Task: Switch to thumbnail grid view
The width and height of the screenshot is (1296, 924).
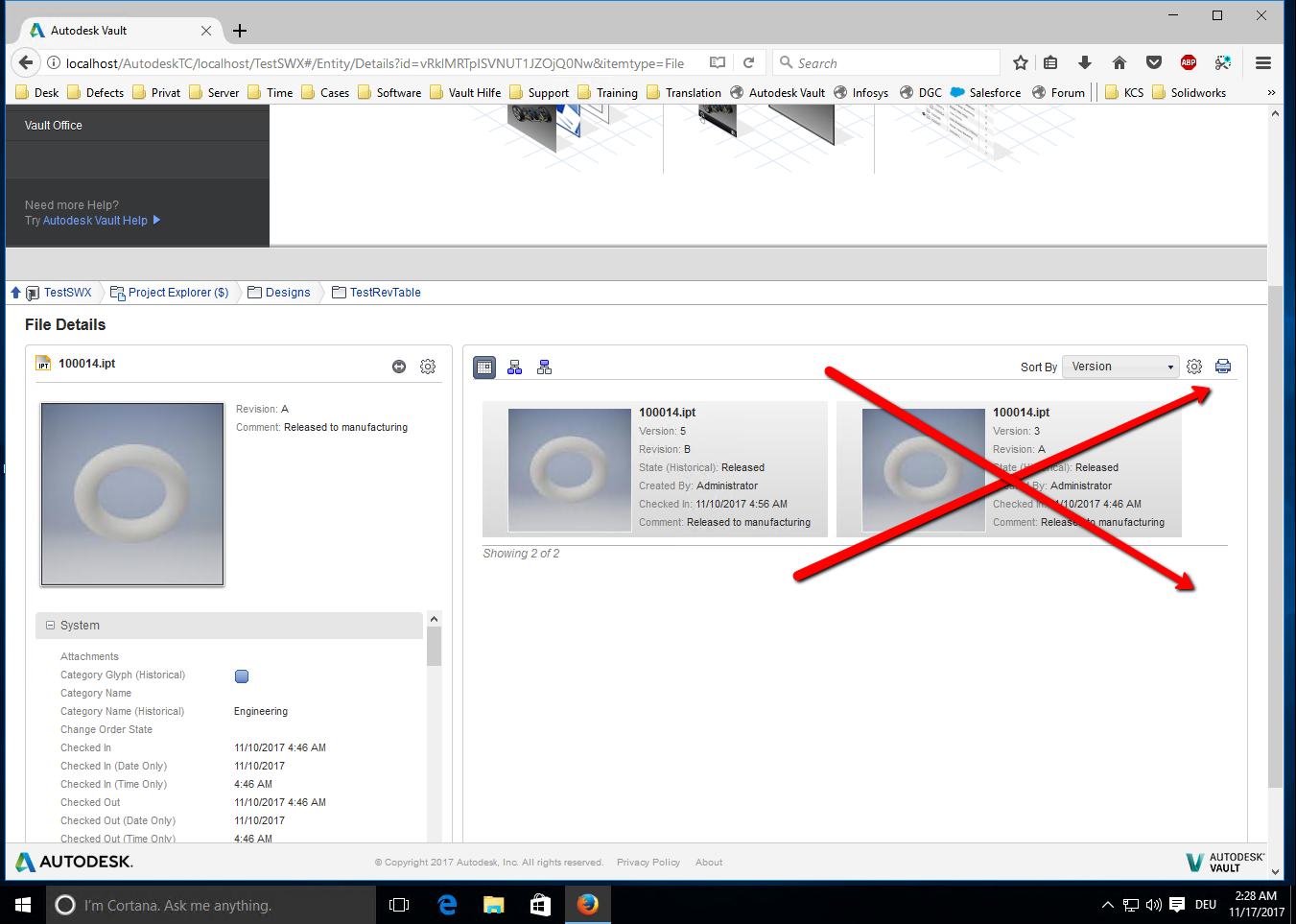Action: (x=484, y=367)
